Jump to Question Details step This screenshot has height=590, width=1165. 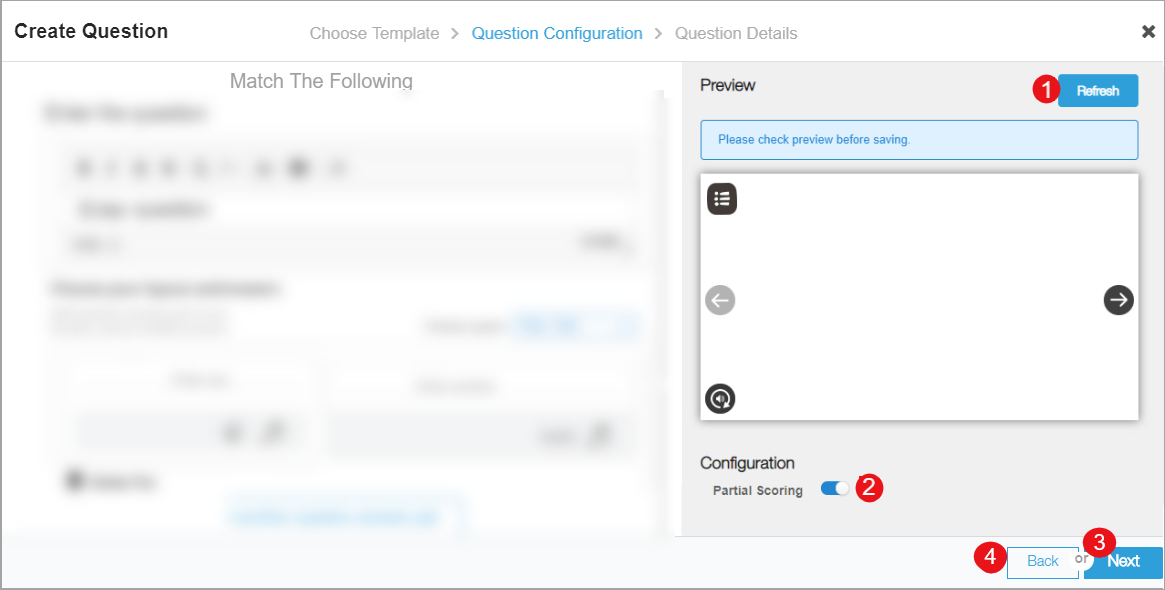[736, 33]
